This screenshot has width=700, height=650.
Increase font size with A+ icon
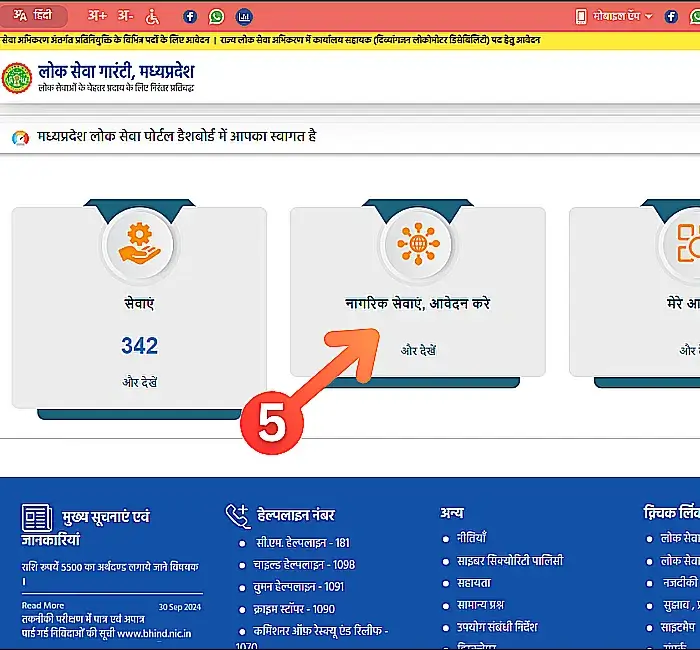(x=97, y=16)
